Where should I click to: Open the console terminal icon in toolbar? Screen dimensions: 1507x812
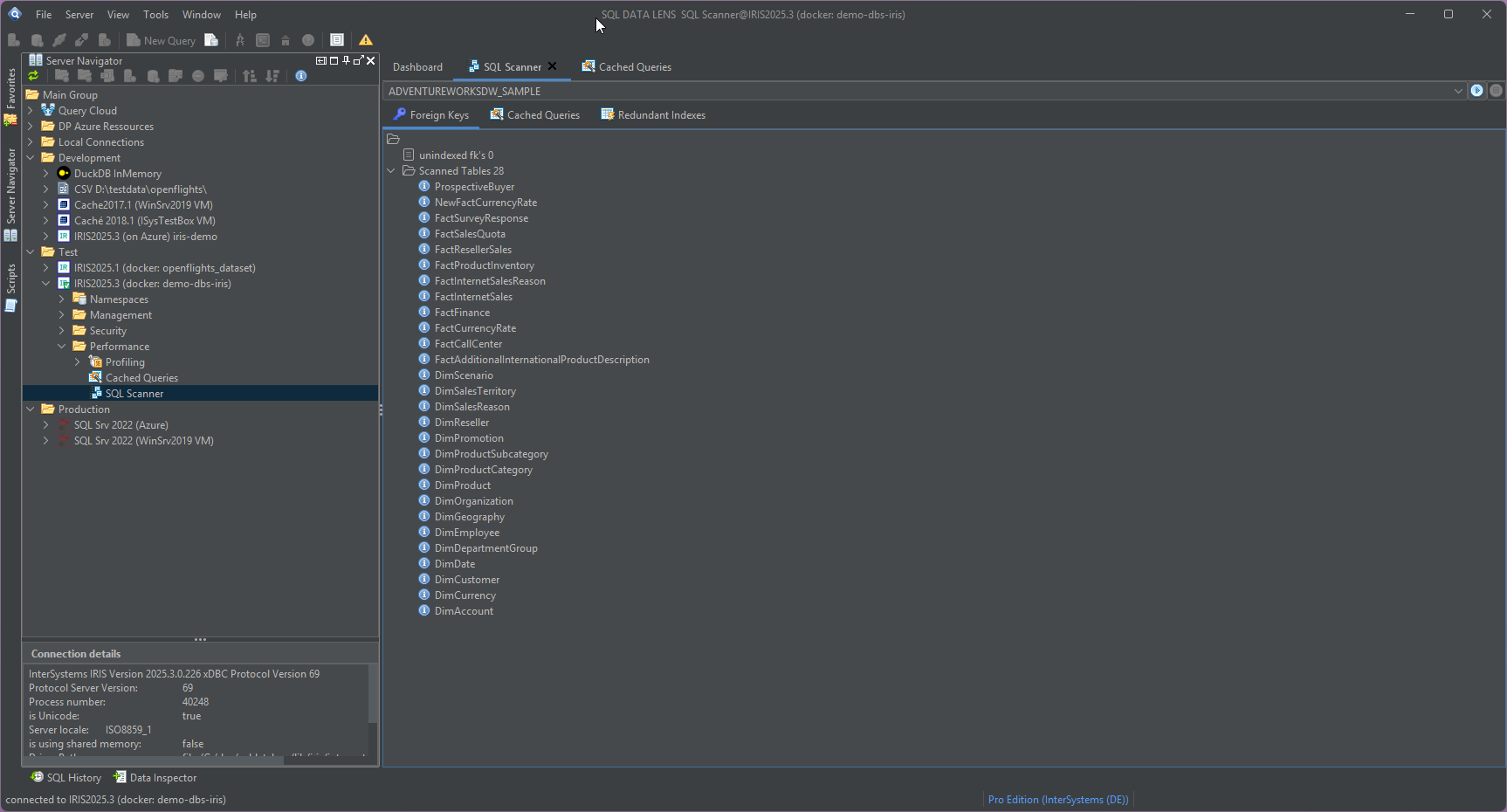(x=263, y=40)
